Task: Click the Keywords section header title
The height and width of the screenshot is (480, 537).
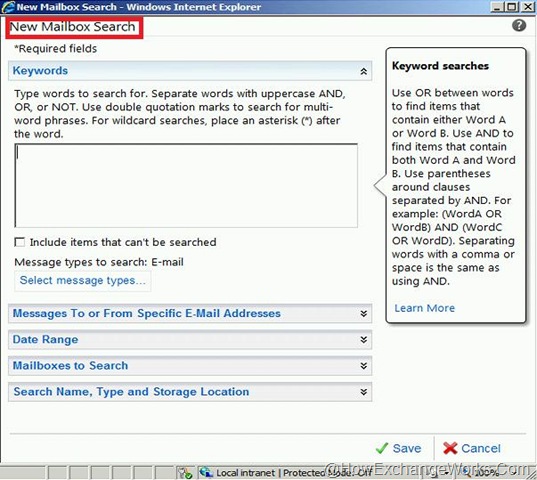Action: [x=40, y=71]
